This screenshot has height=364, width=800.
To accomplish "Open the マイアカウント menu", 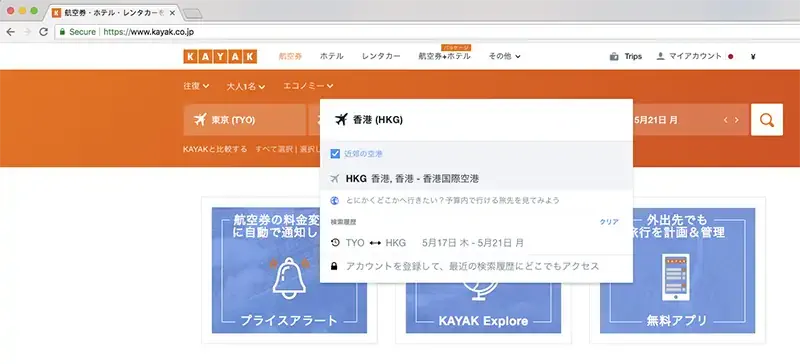I will pos(695,56).
